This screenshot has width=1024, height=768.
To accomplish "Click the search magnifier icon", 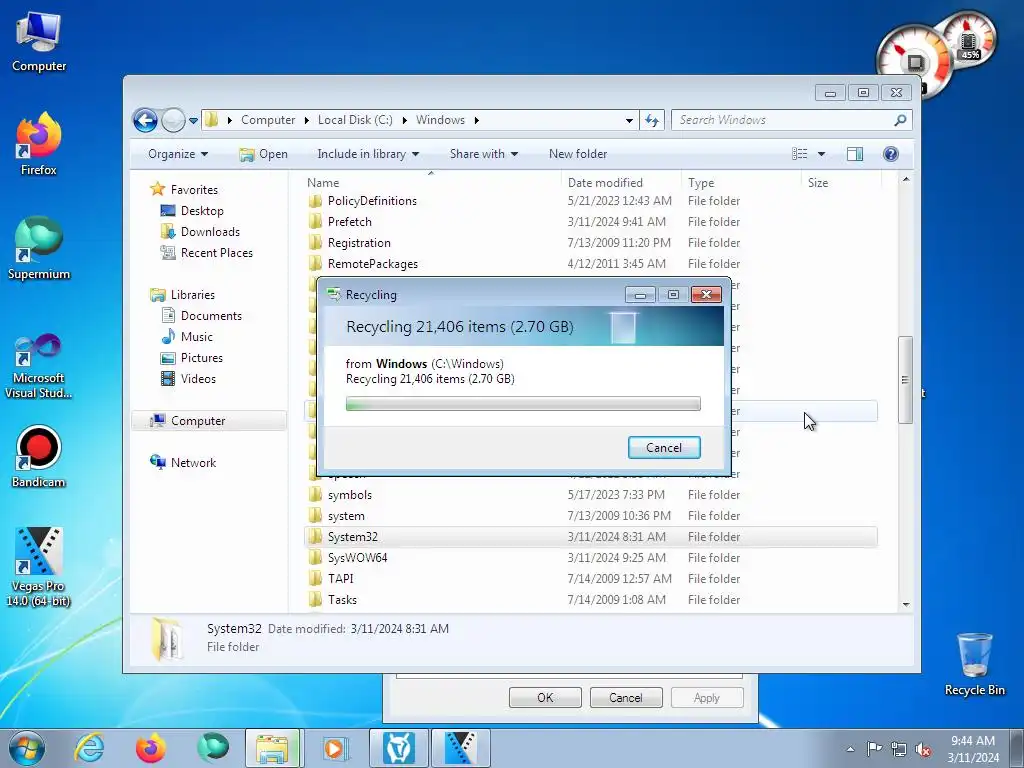I will (900, 120).
